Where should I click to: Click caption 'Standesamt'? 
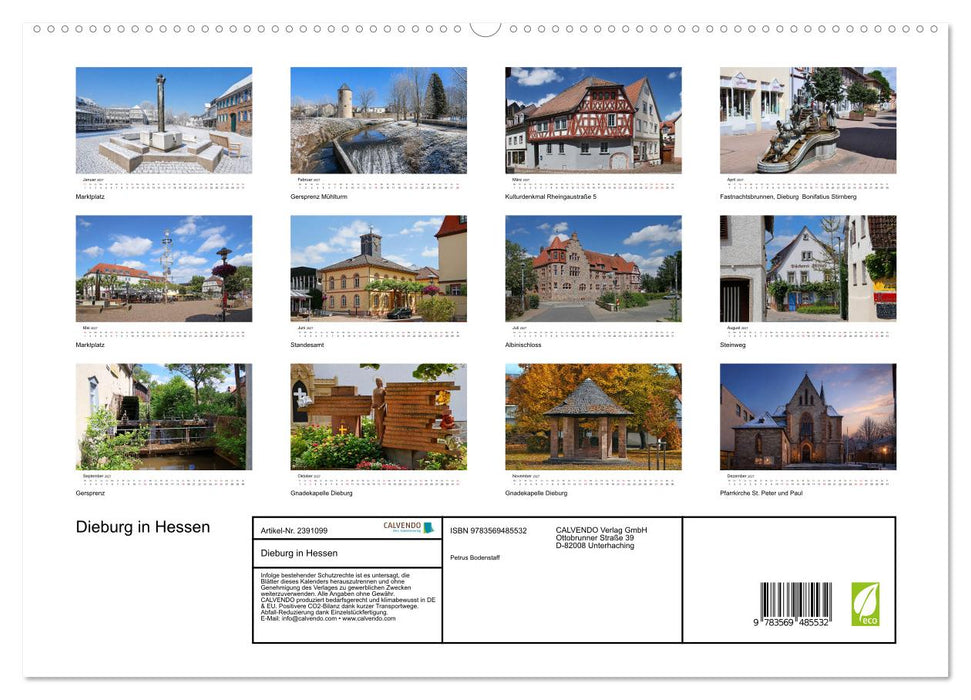(x=307, y=345)
